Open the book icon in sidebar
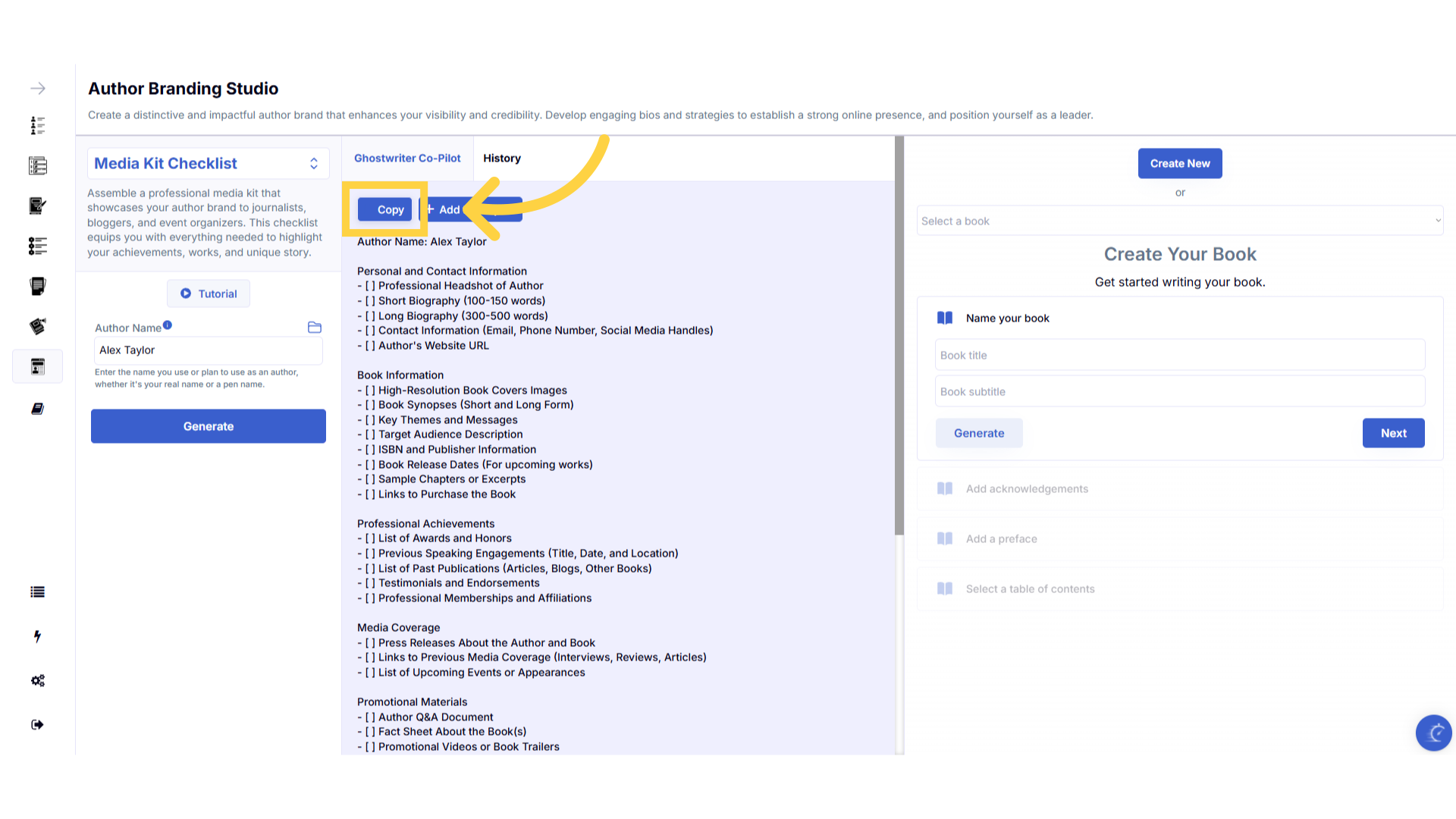The image size is (1456, 819). point(37,409)
